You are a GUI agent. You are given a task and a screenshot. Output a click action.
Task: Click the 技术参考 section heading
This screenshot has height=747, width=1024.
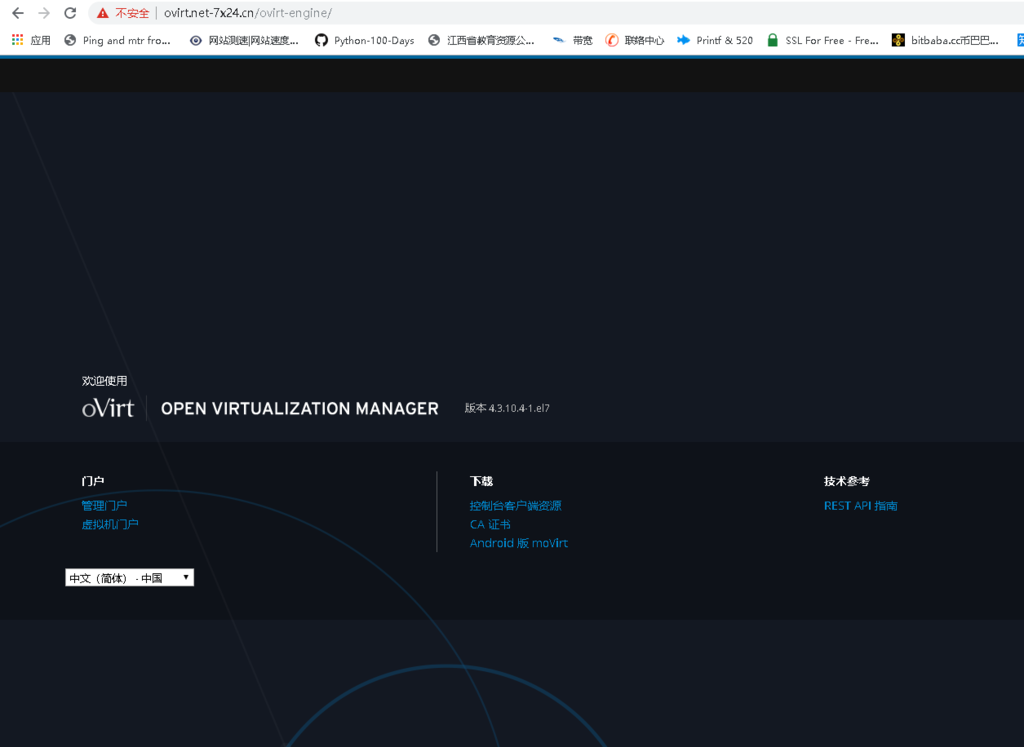846,481
